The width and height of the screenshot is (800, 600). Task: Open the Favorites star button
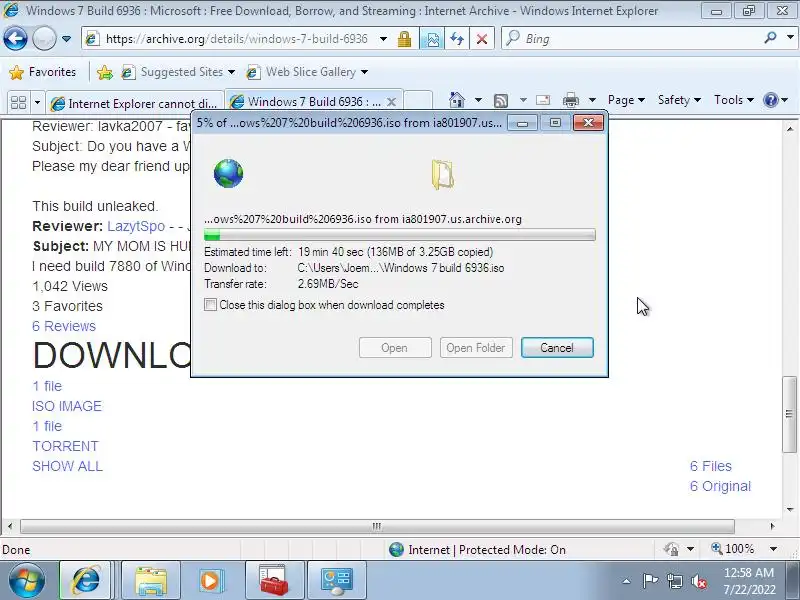42,72
